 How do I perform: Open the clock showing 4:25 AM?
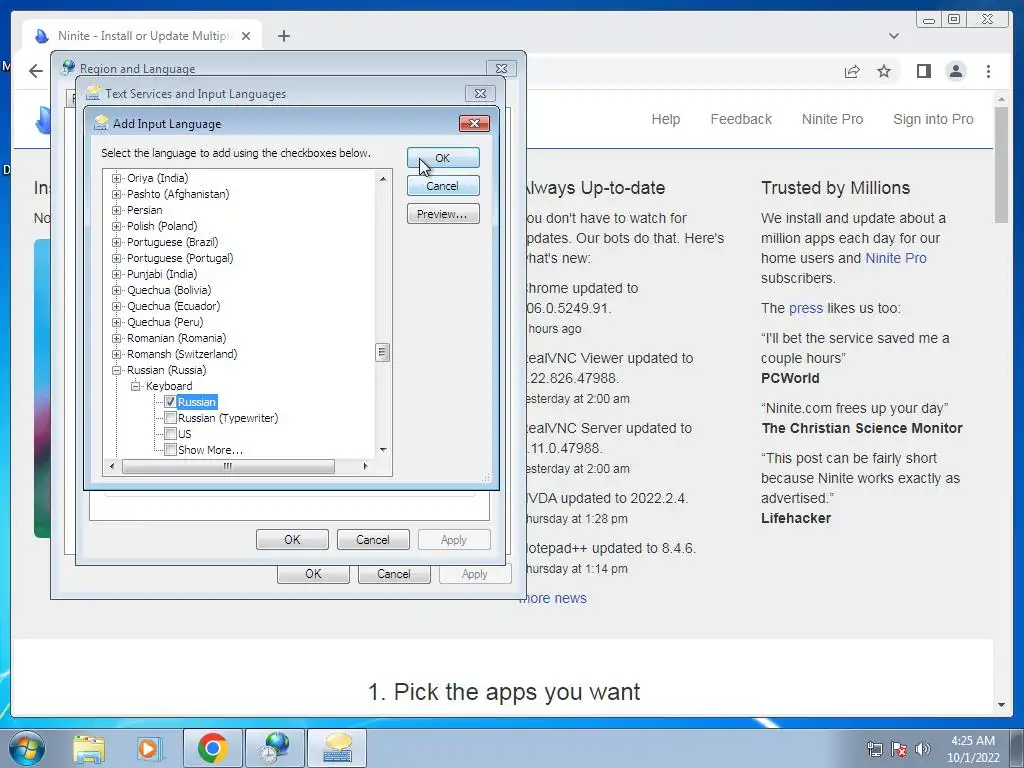[973, 749]
